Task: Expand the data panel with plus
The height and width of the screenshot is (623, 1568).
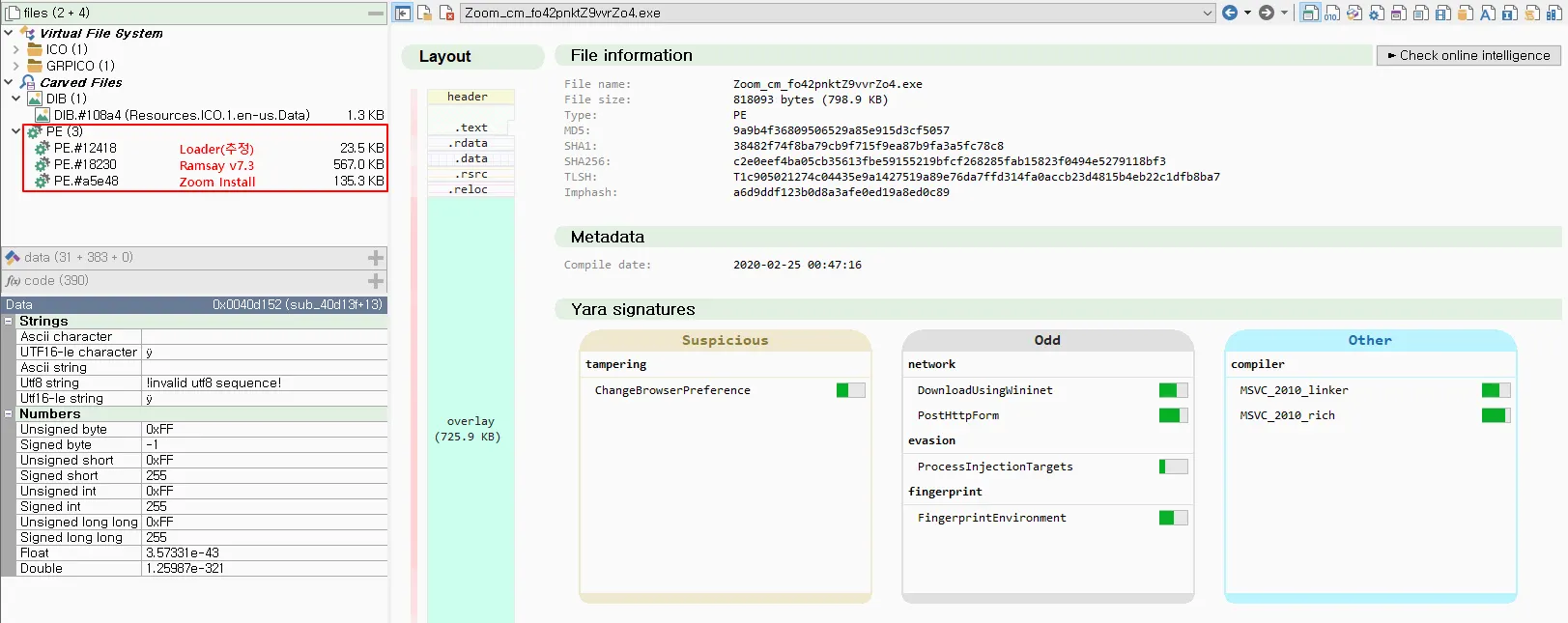Action: click(376, 258)
